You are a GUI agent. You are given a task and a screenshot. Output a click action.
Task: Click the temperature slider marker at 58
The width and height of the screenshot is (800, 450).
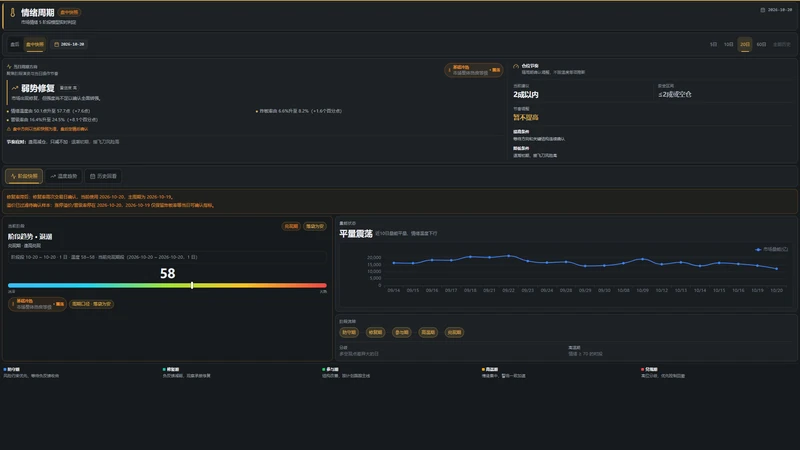tap(192, 285)
